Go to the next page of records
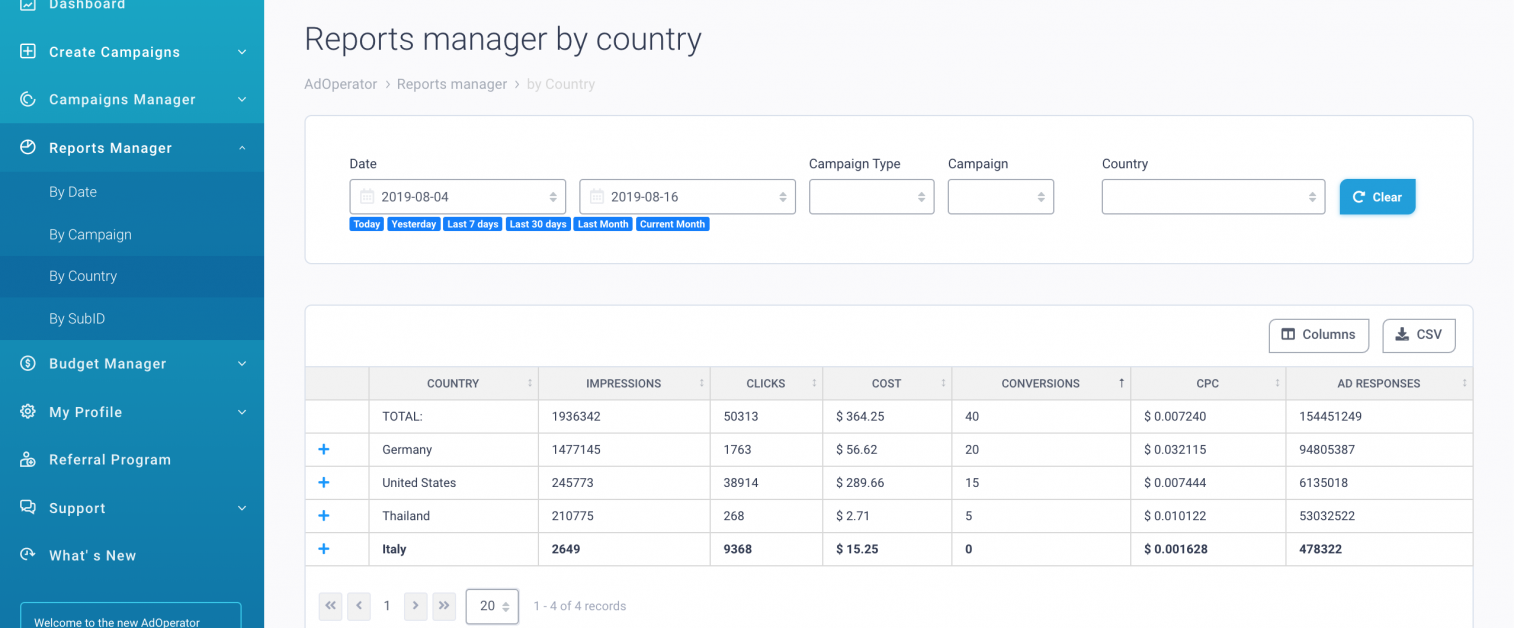The image size is (1514, 628). pyautogui.click(x=416, y=606)
